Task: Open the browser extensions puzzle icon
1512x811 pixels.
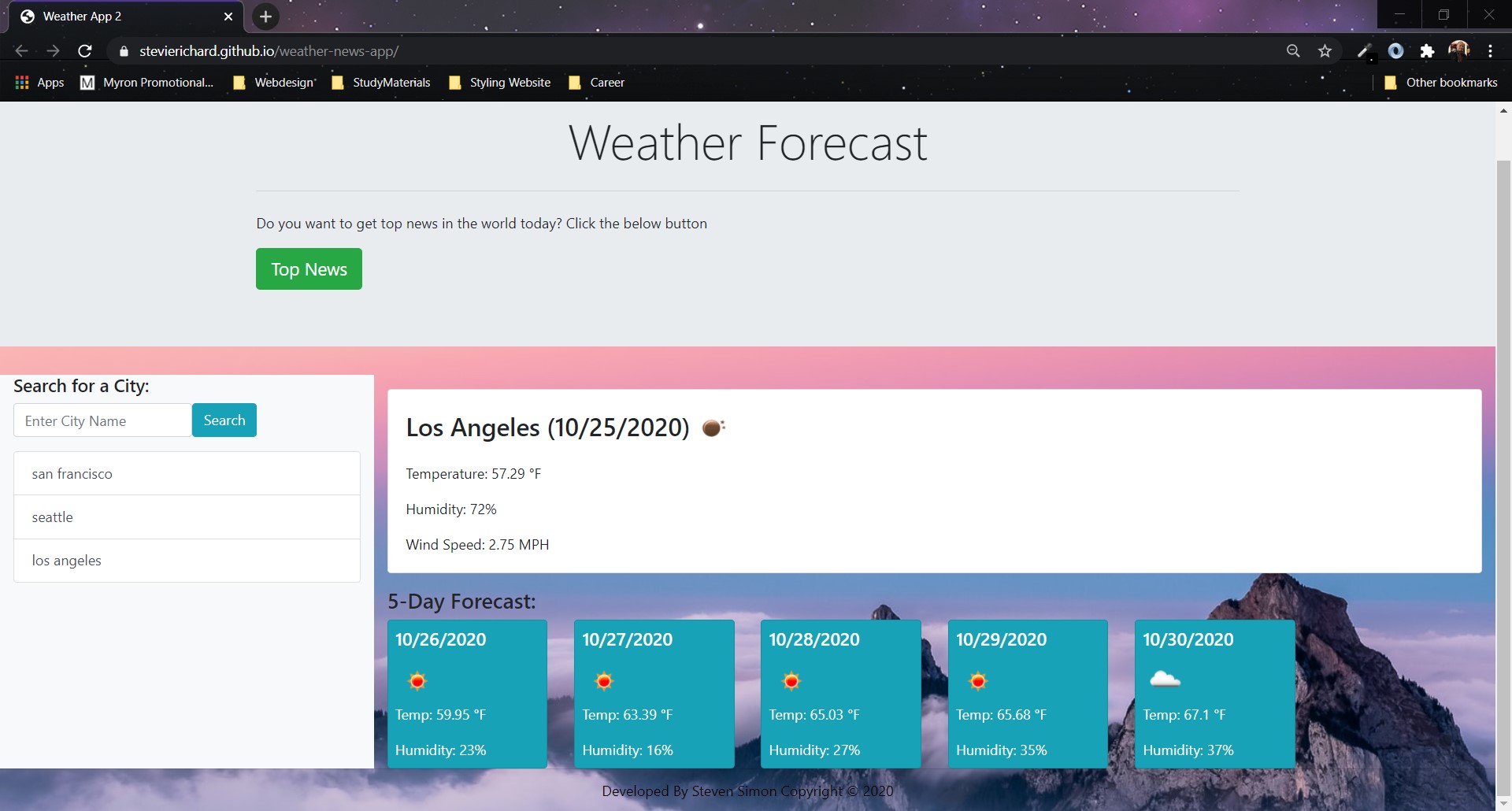Action: 1427,51
